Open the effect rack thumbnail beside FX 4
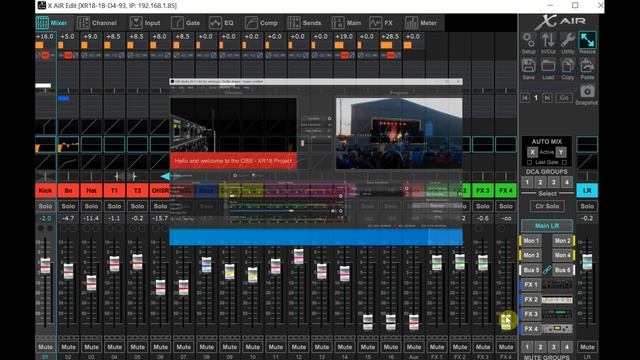 (x=557, y=329)
